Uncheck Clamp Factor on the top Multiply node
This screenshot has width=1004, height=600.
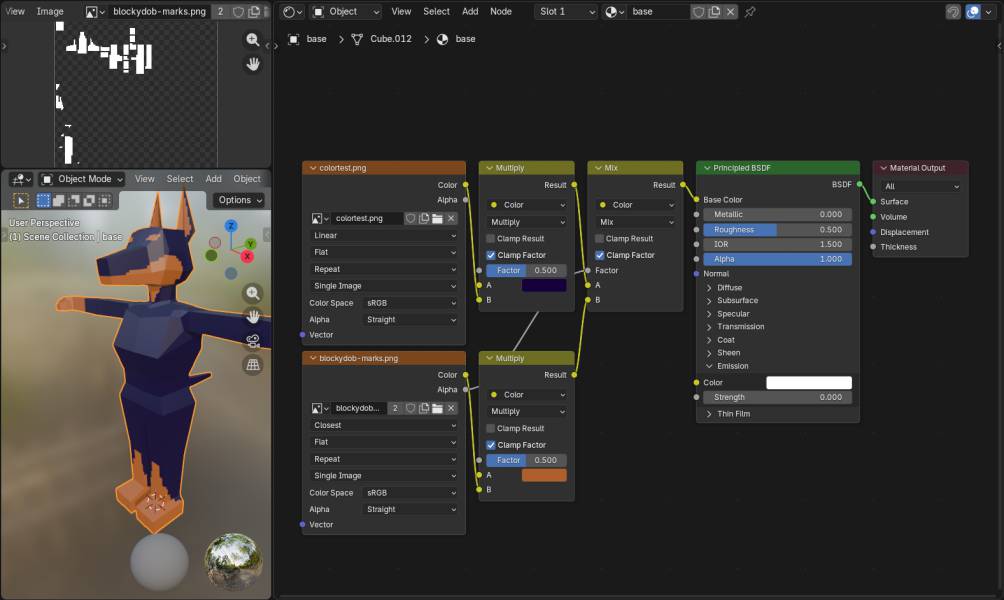tap(491, 255)
